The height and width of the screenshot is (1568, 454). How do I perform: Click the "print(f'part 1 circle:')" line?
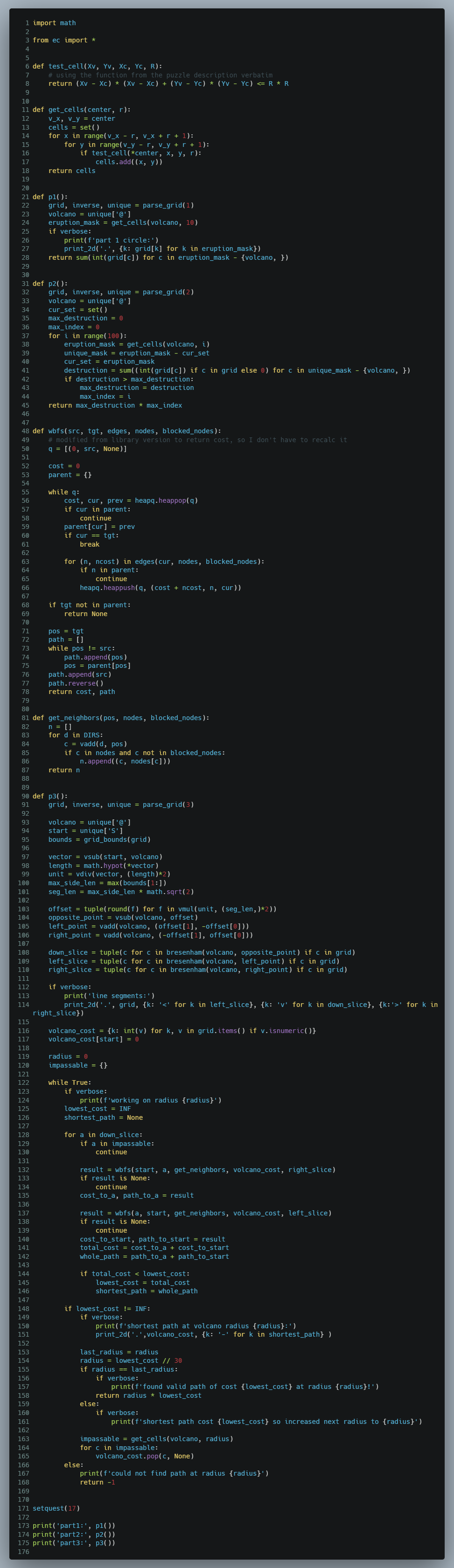(x=112, y=240)
